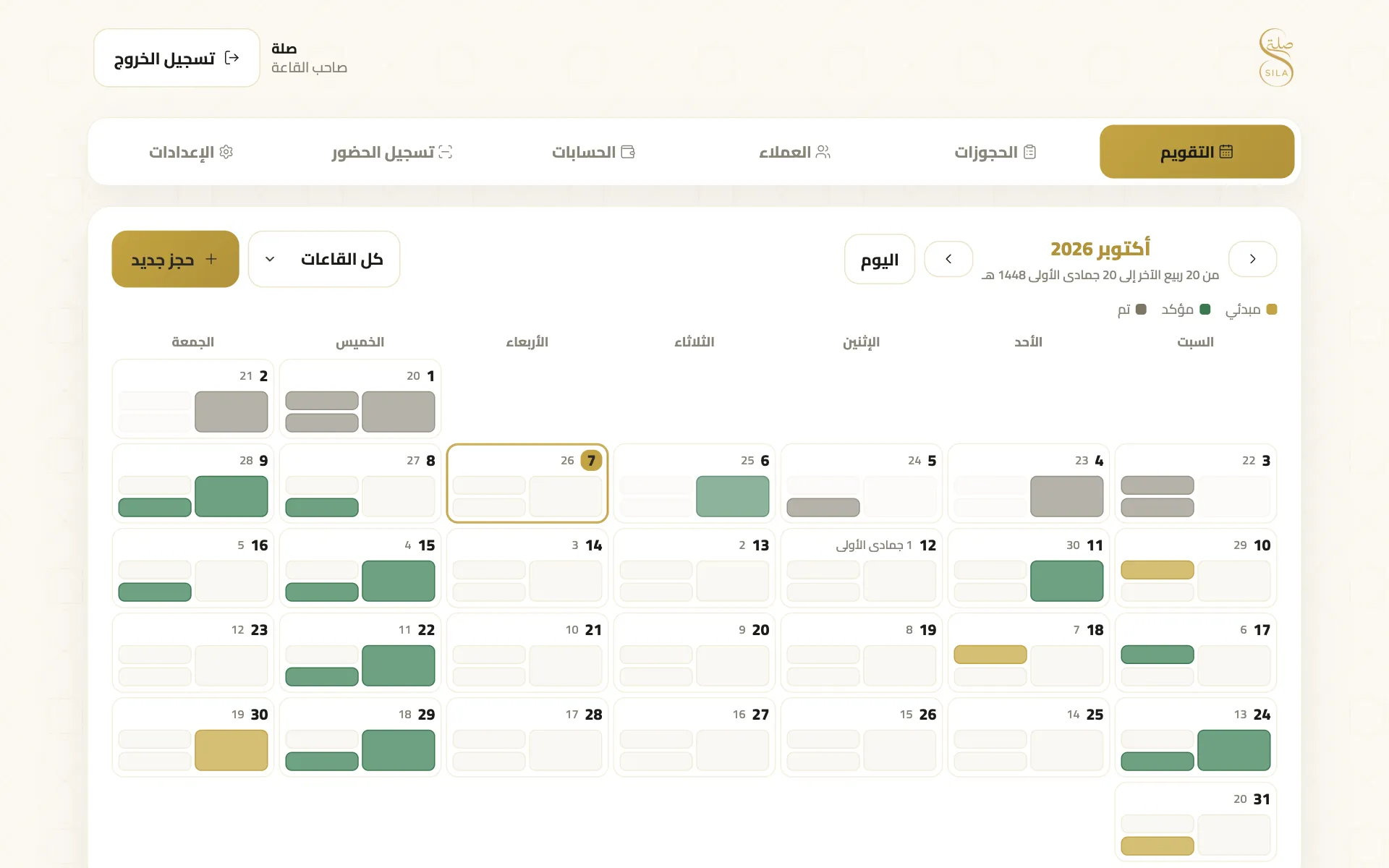Image resolution: width=1389 pixels, height=868 pixels.
Task: Click the large green booking on day 24
Action: click(x=1234, y=750)
